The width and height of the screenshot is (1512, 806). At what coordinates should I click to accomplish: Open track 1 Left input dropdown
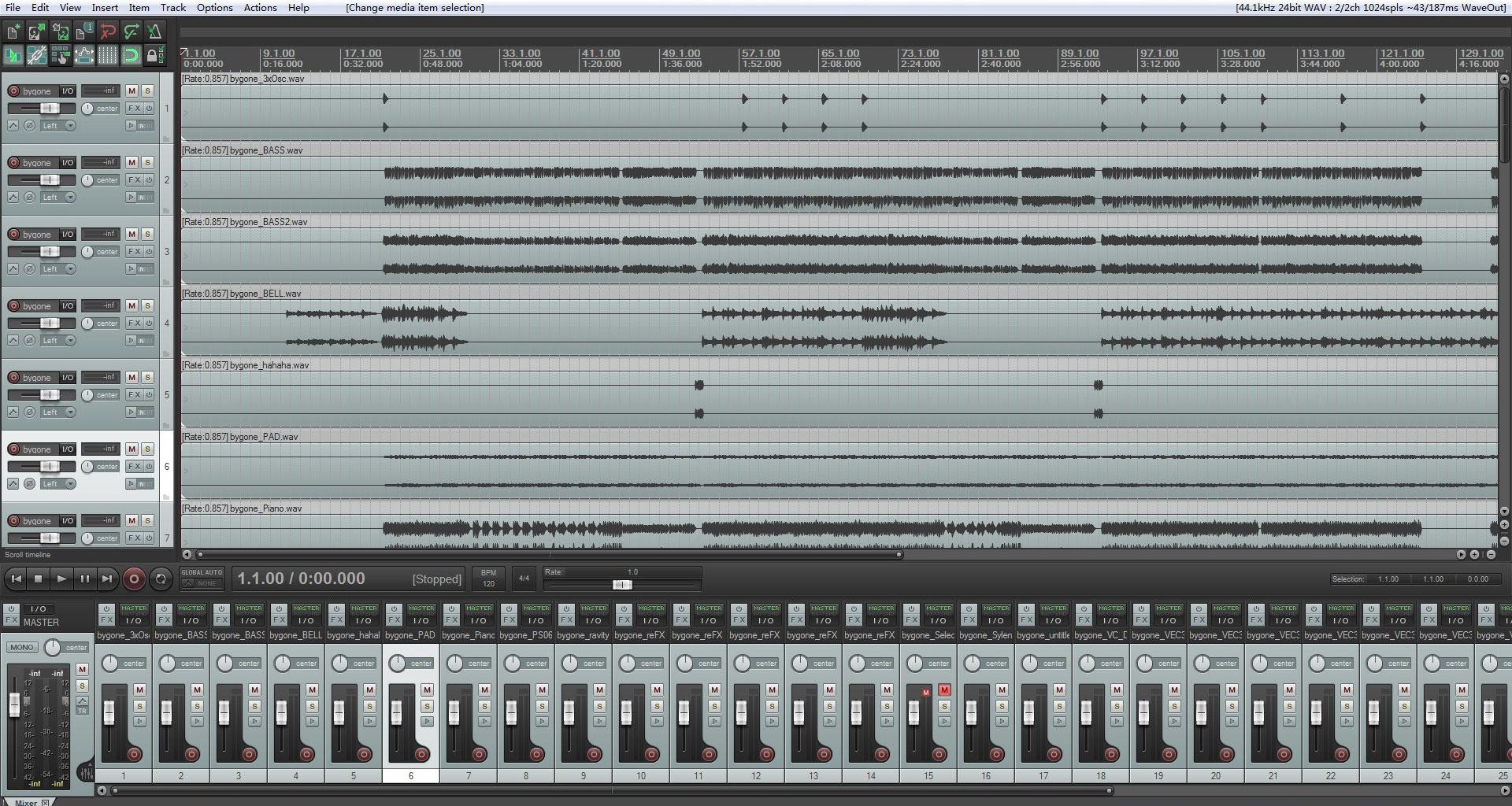(x=58, y=126)
